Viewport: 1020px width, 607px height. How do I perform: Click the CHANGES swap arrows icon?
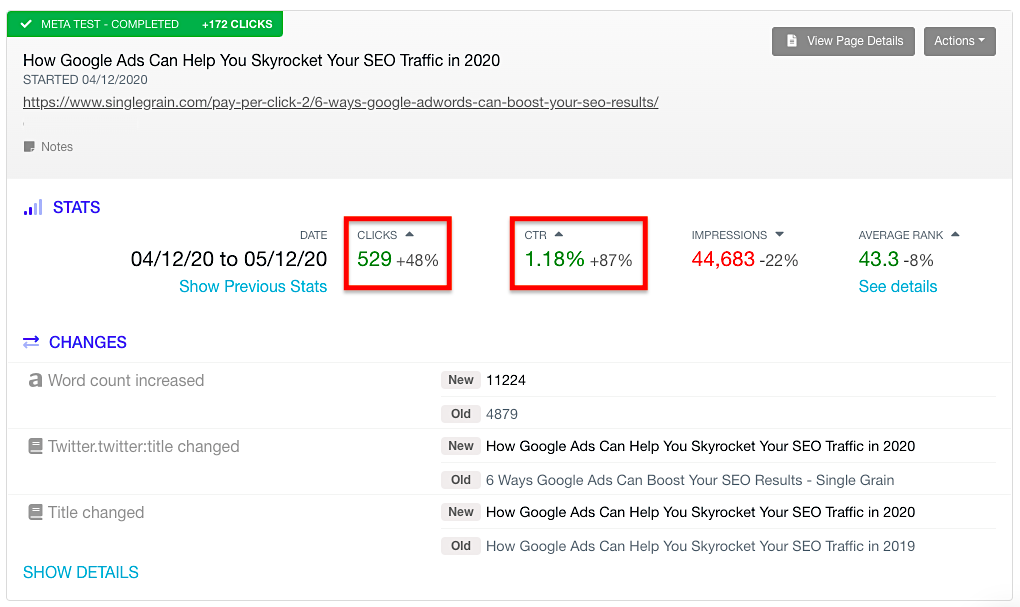(31, 342)
